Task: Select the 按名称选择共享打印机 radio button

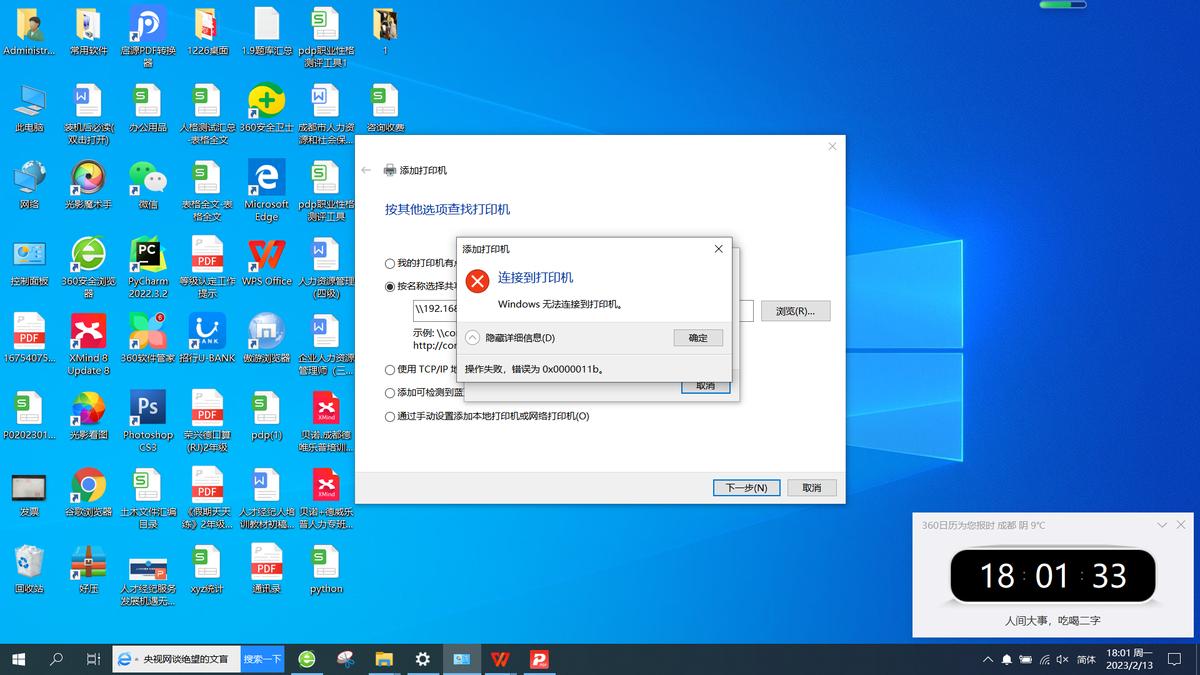Action: (x=390, y=286)
